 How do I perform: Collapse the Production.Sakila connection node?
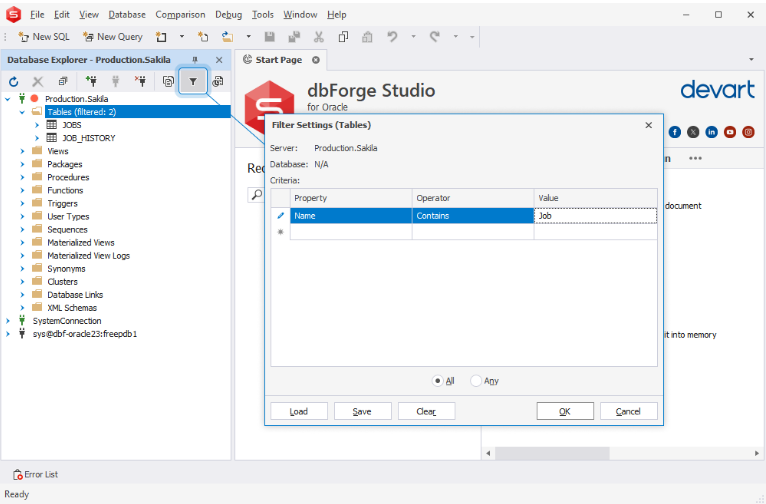7,99
